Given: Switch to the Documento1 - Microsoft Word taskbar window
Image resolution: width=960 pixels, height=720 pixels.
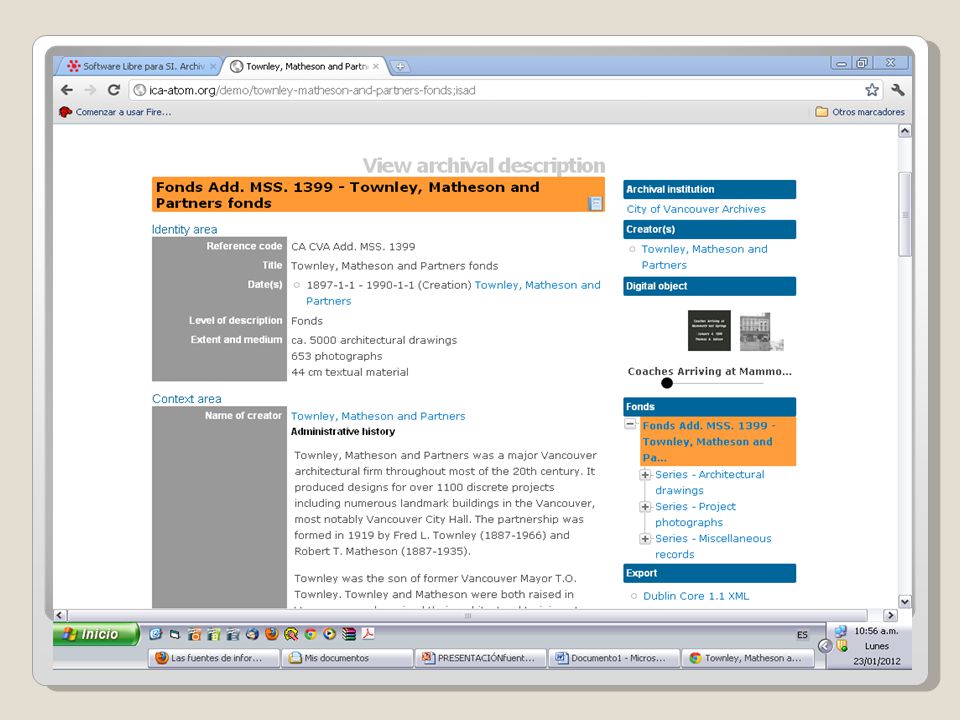Looking at the screenshot, I should point(614,658).
